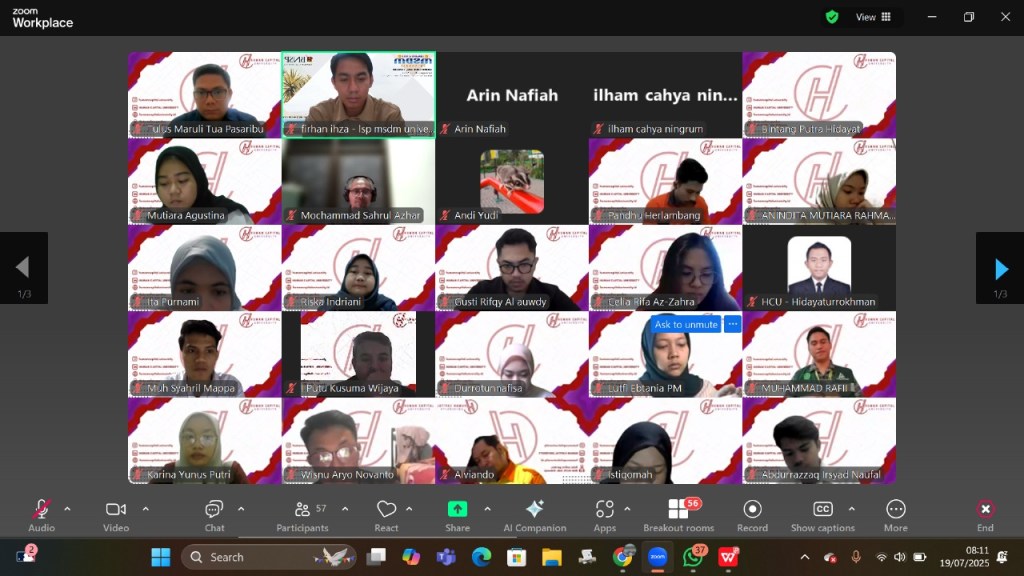Open WhatsApp from the taskbar
This screenshot has width=1024, height=576.
click(693, 557)
